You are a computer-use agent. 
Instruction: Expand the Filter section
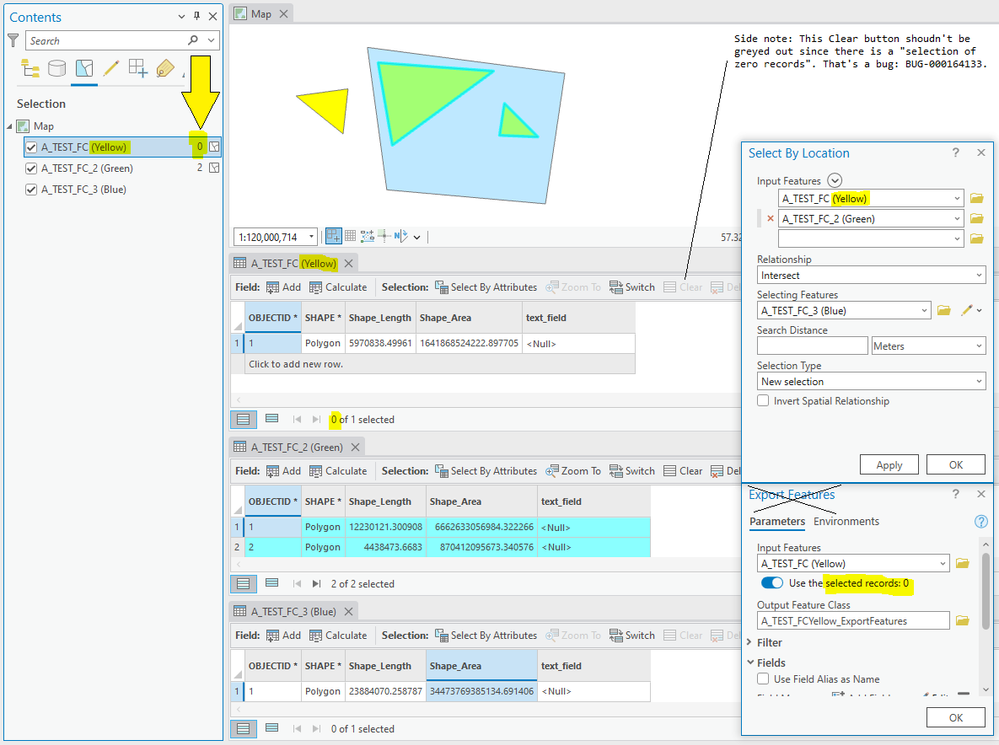tap(751, 642)
